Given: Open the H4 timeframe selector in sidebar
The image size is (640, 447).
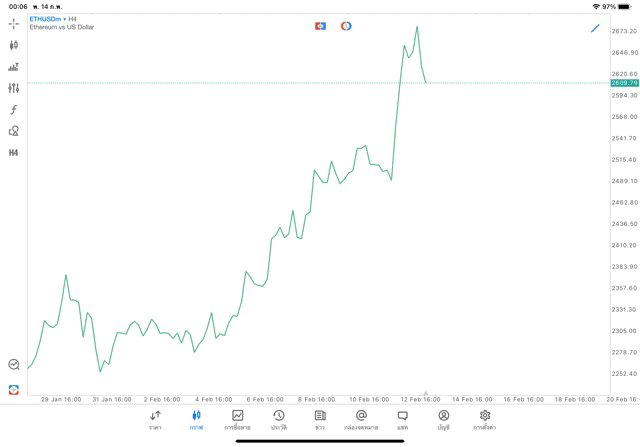Looking at the screenshot, I should [x=13, y=153].
